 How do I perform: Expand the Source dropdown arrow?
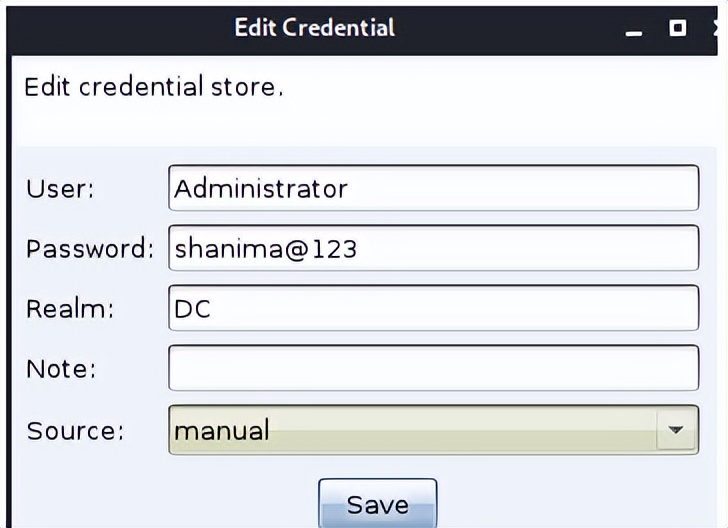tap(676, 430)
